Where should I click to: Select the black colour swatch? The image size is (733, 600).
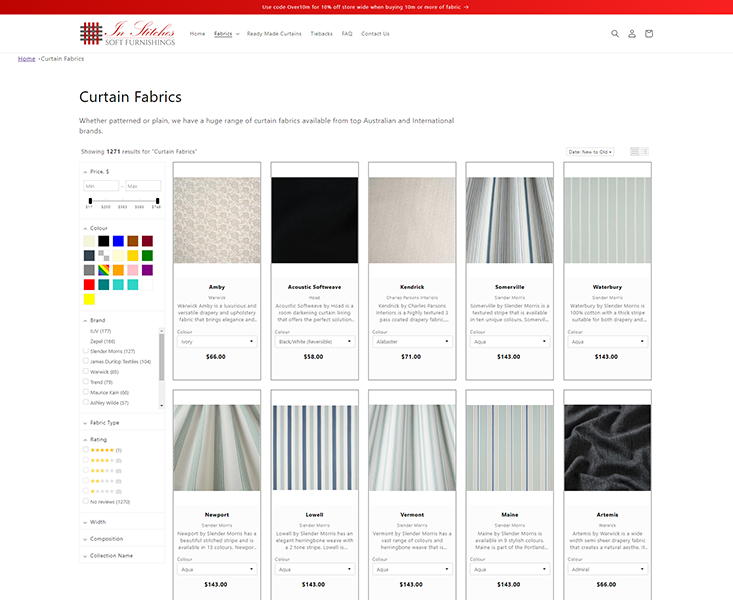(104, 241)
